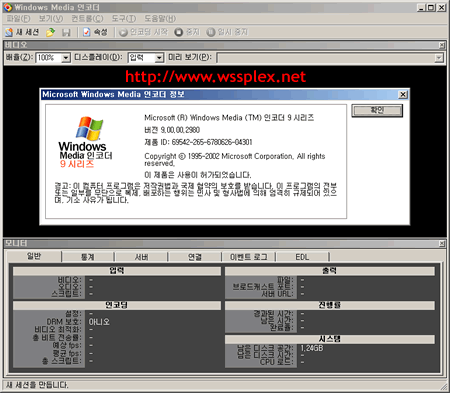Click the window resize grip in status bar
Image resolution: width=450 pixels, height=393 pixels.
444,387
